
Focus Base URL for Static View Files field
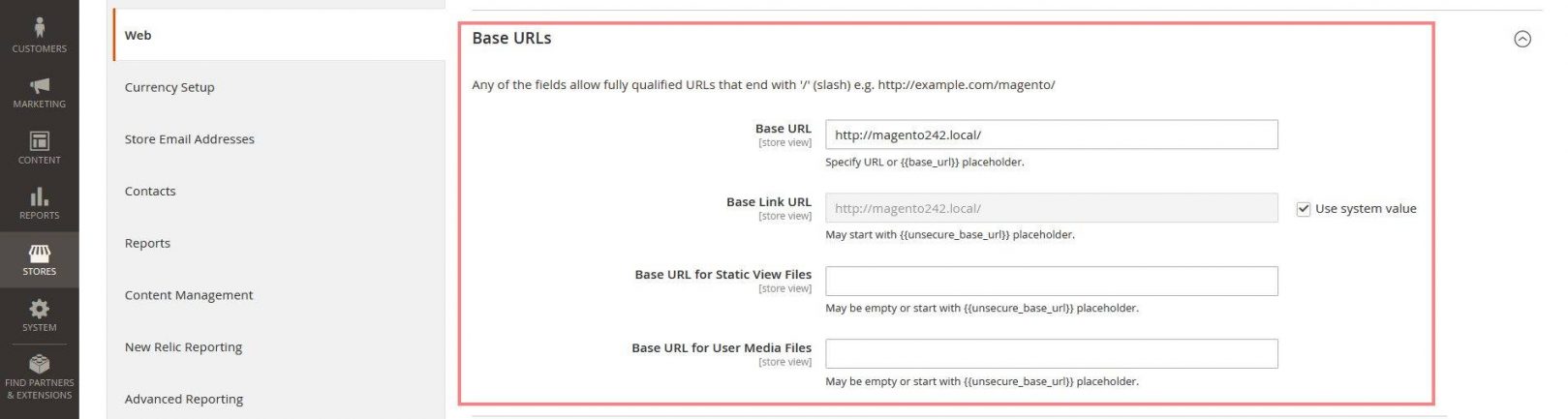(1051, 282)
